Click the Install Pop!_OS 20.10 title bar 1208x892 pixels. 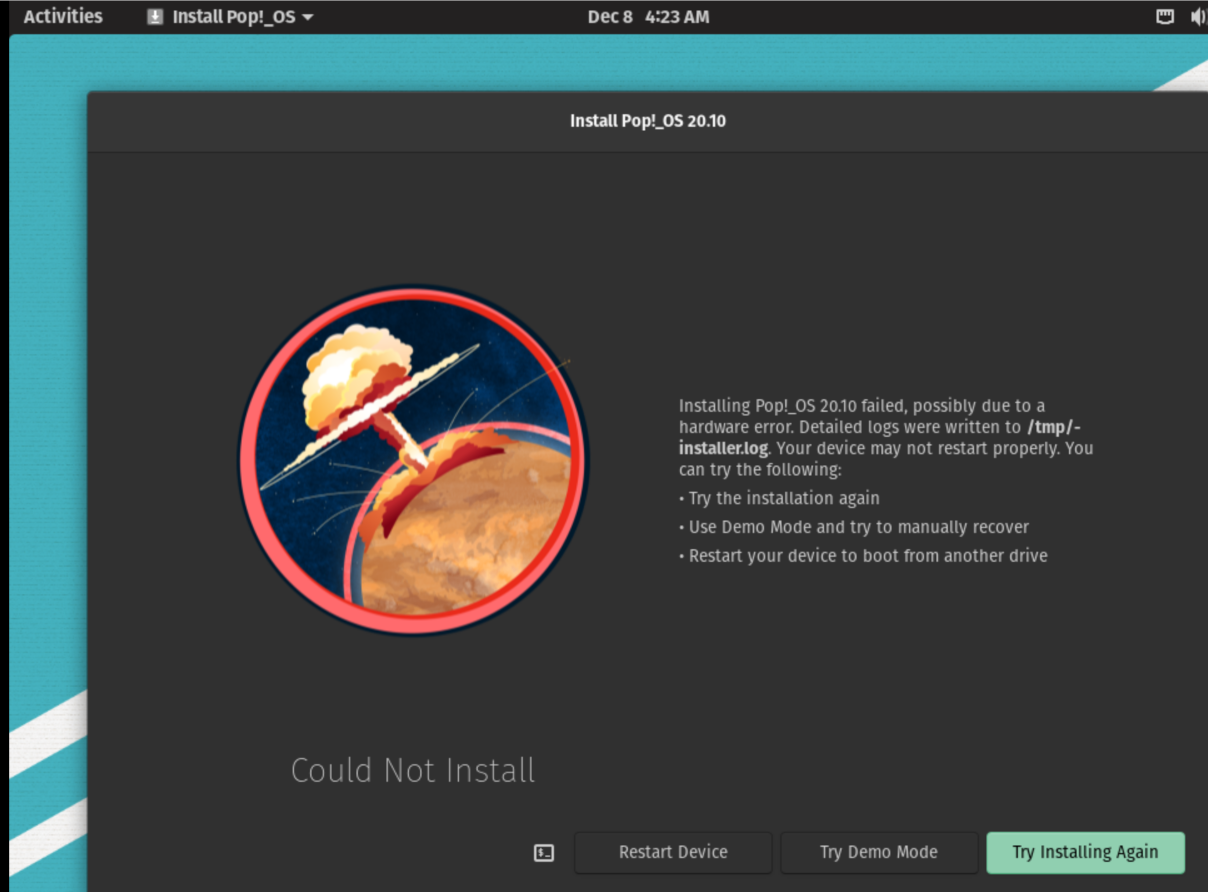[x=647, y=120]
